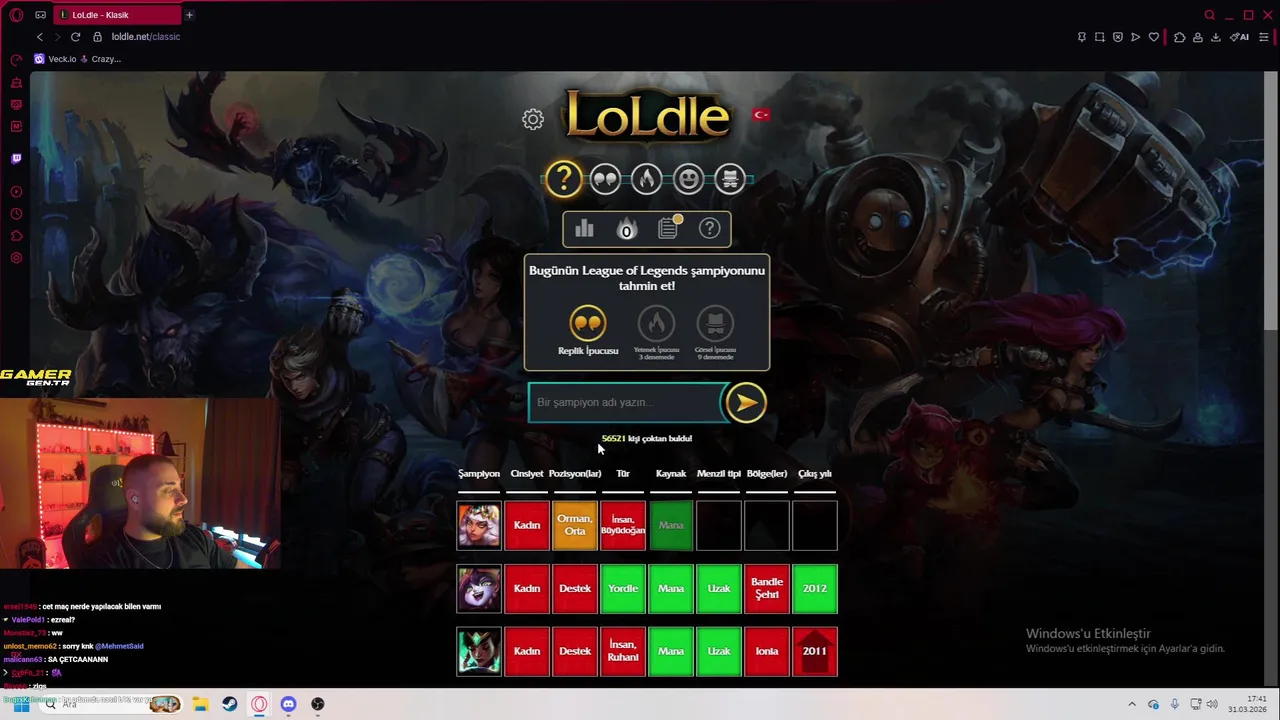Click the second-row champion portrait (Yordle row)

point(479,588)
